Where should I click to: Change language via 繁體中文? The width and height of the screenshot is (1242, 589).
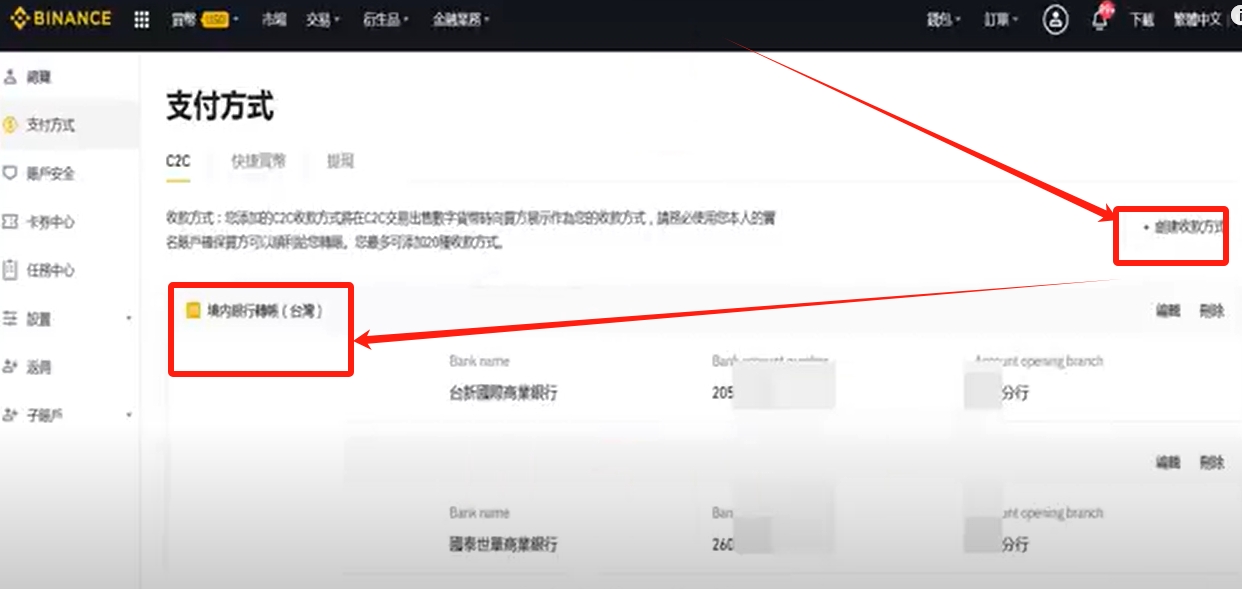click(1197, 20)
